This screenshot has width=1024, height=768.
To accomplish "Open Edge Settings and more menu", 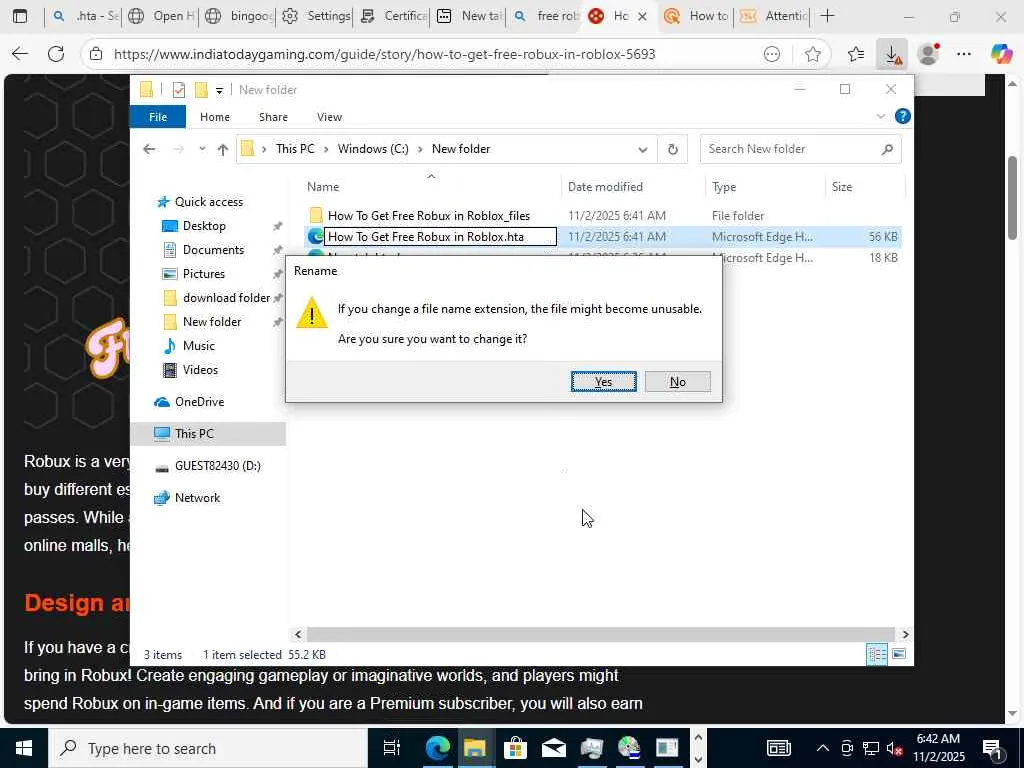I will click(x=964, y=54).
